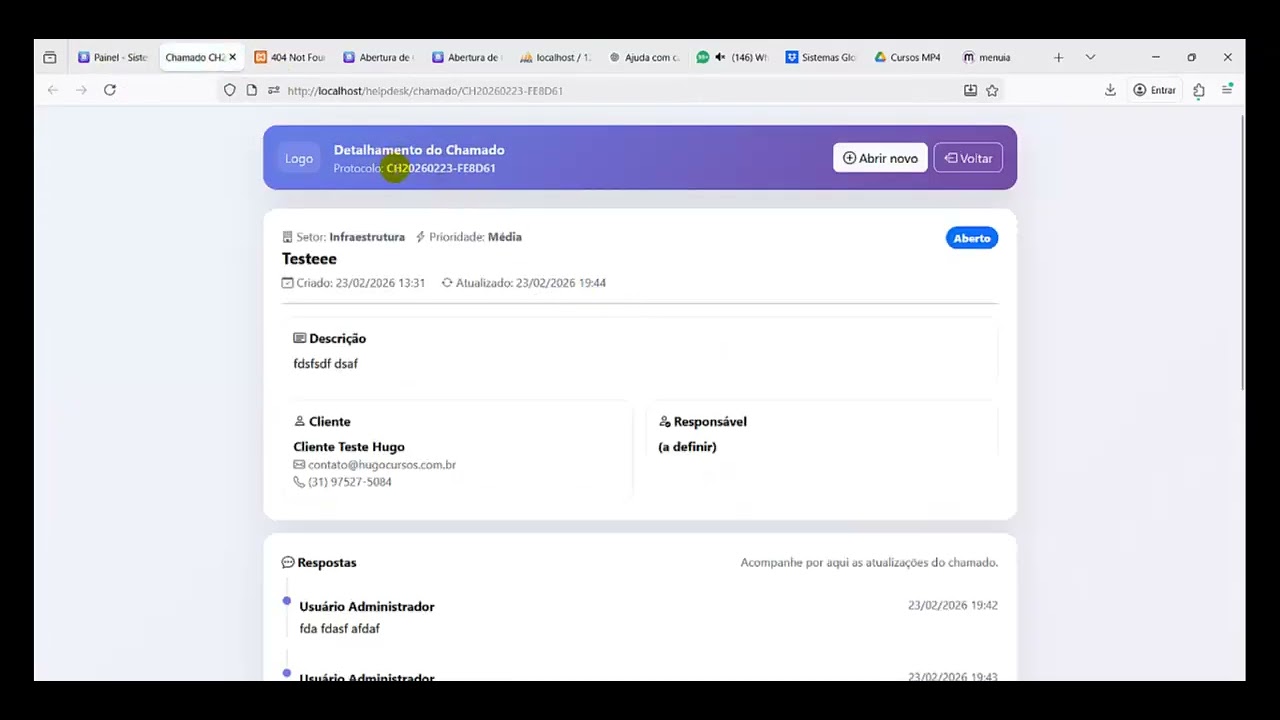
Task: Click the Testeee ticket title
Action: click(309, 259)
